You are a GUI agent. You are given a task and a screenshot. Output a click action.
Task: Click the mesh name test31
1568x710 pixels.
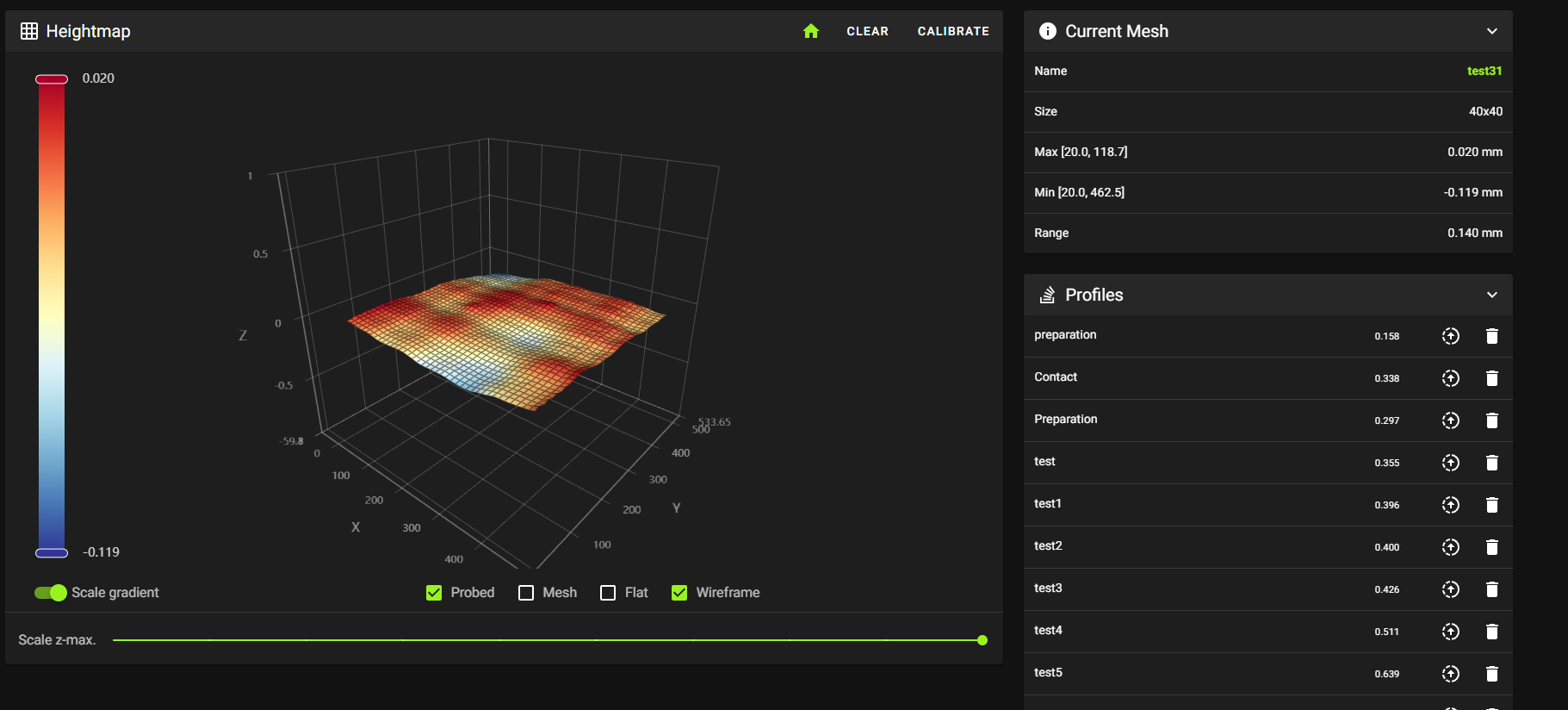[1484, 71]
